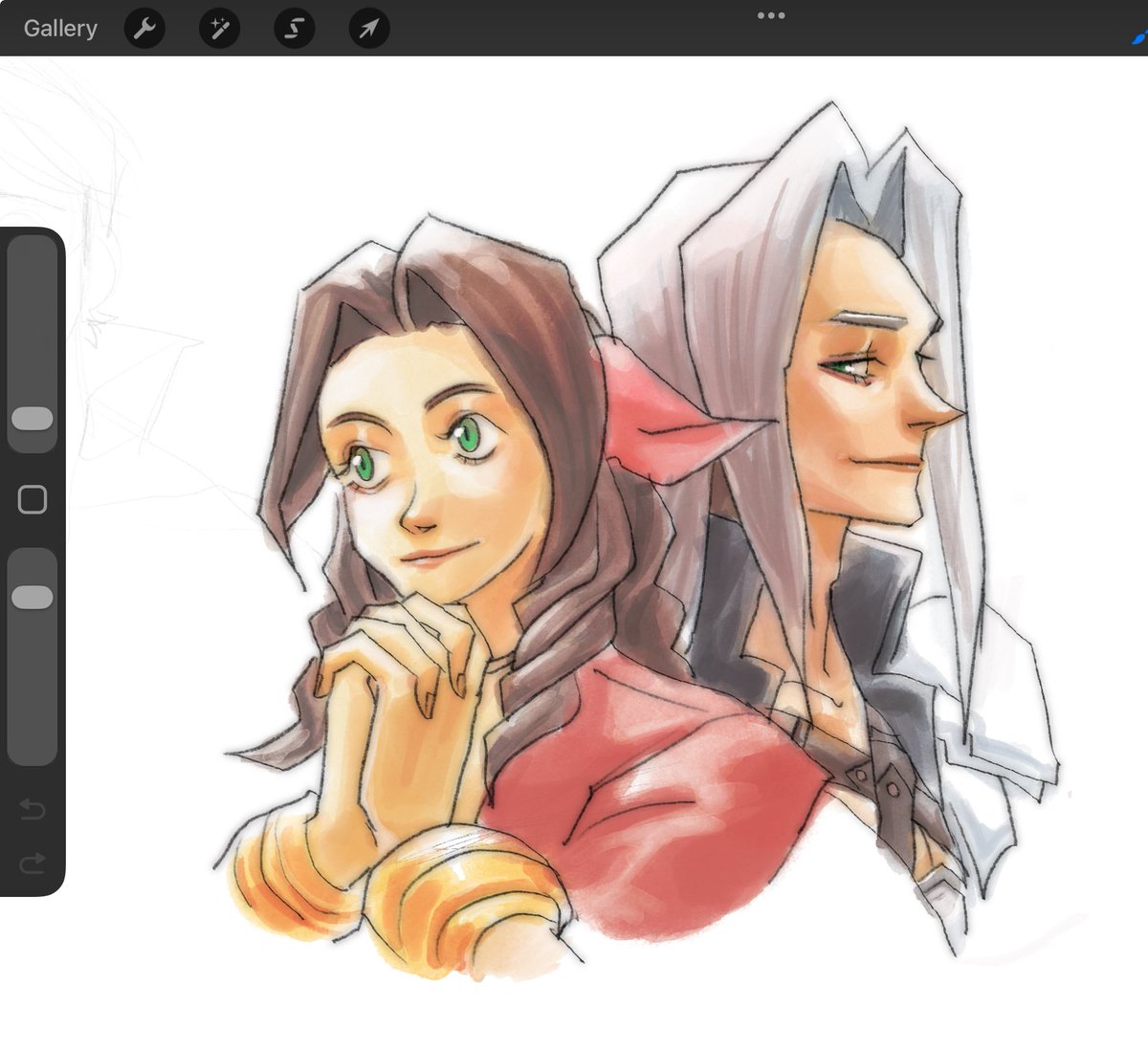Open the Adjustments magic wand menu

(219, 29)
